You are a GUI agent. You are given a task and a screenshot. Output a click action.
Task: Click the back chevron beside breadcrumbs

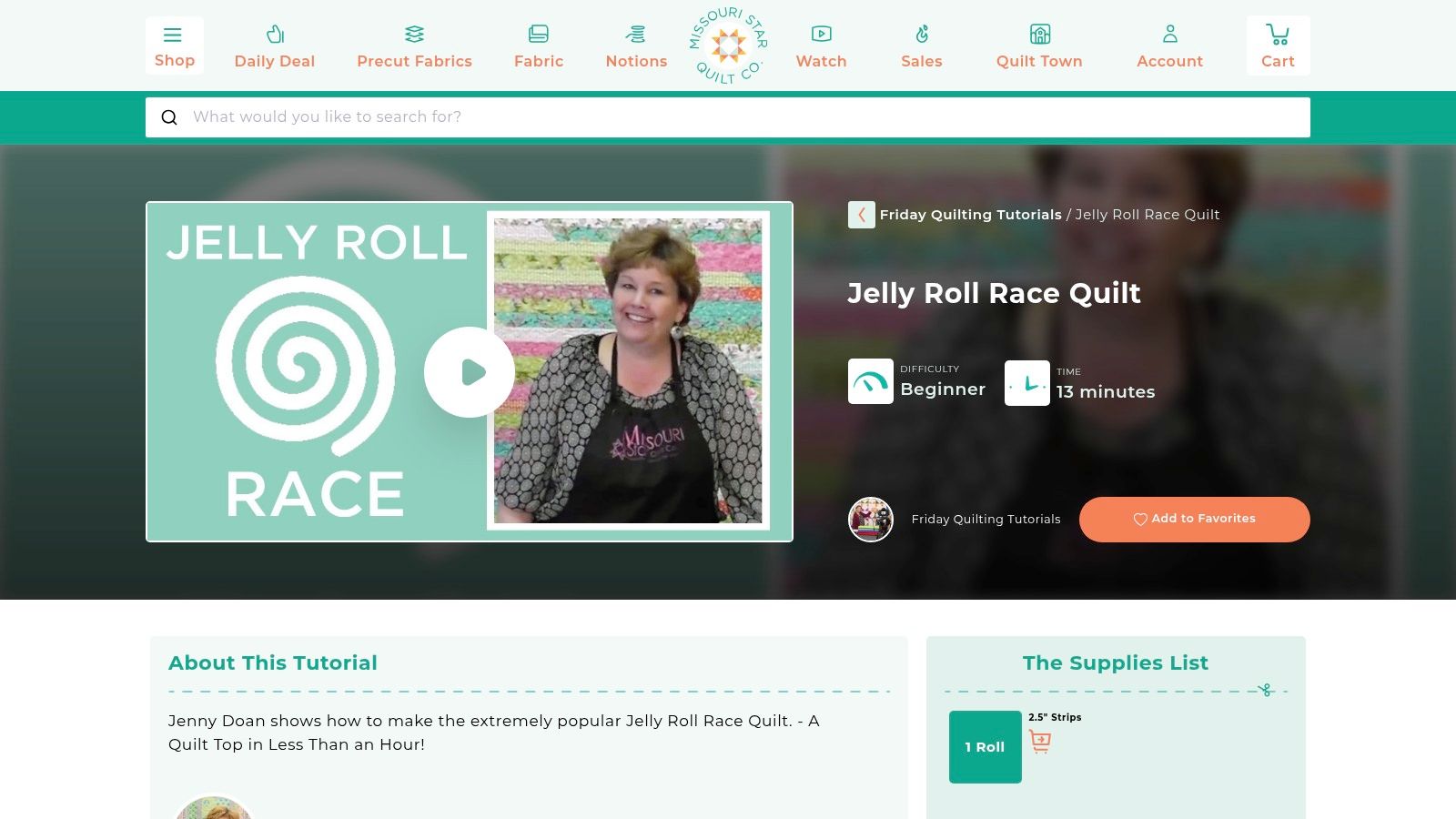click(x=862, y=215)
